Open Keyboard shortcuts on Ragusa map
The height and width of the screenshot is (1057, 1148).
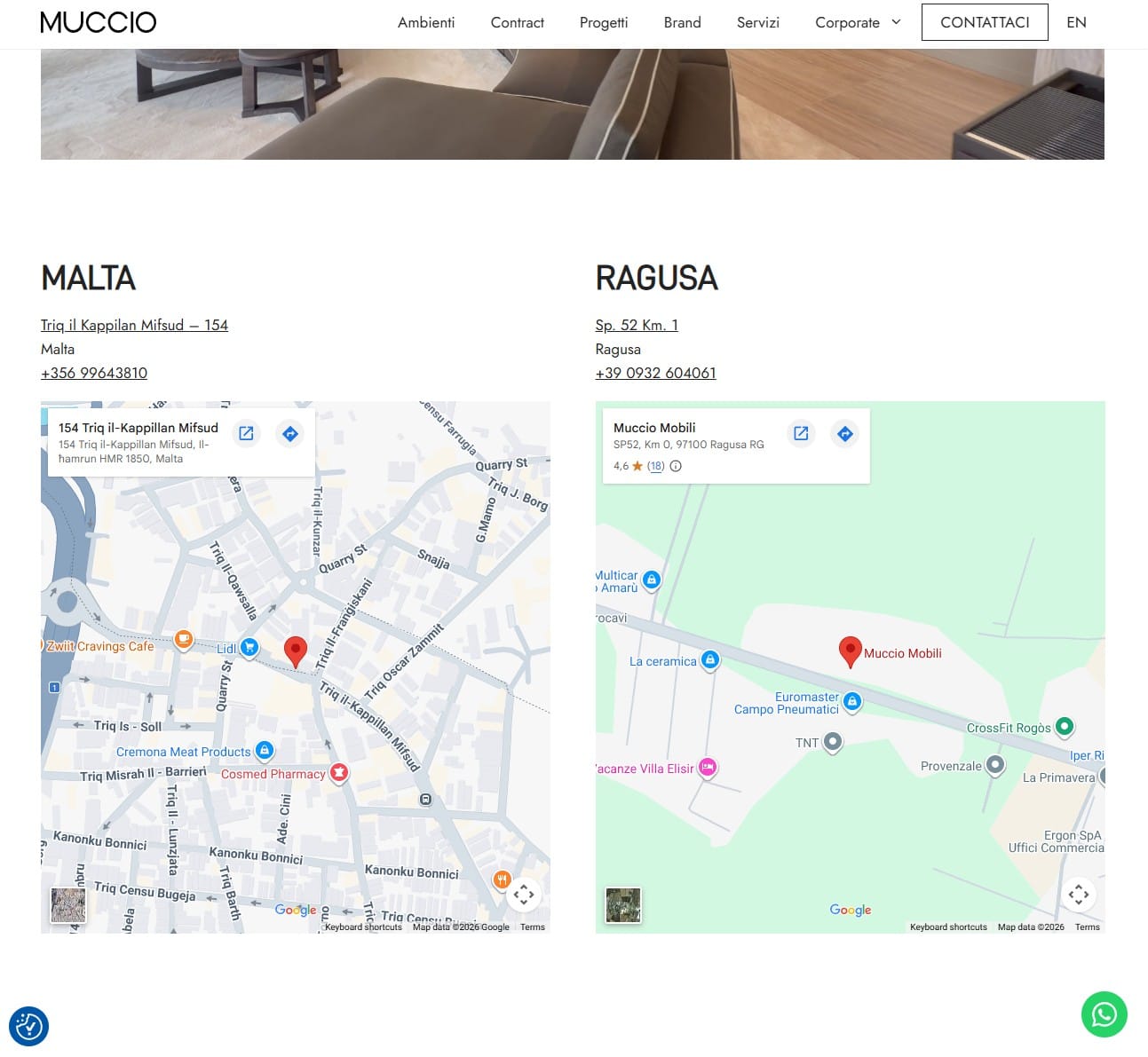coord(948,927)
